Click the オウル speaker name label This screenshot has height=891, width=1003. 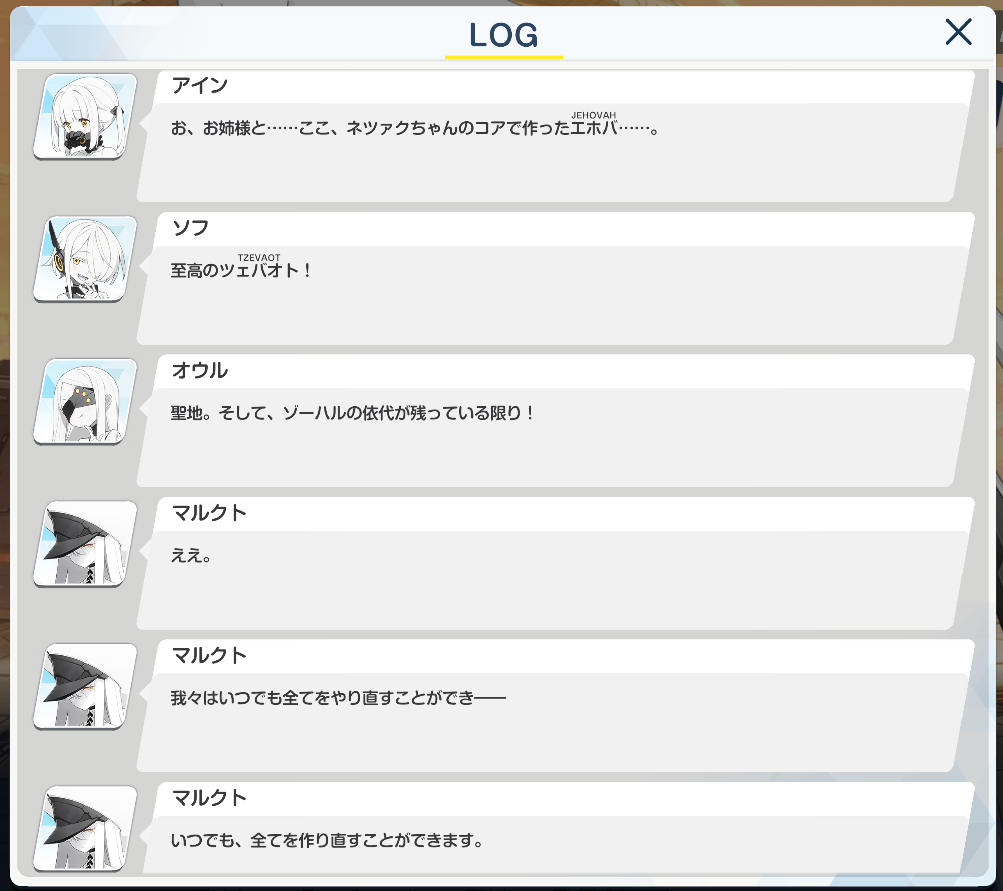click(x=200, y=370)
